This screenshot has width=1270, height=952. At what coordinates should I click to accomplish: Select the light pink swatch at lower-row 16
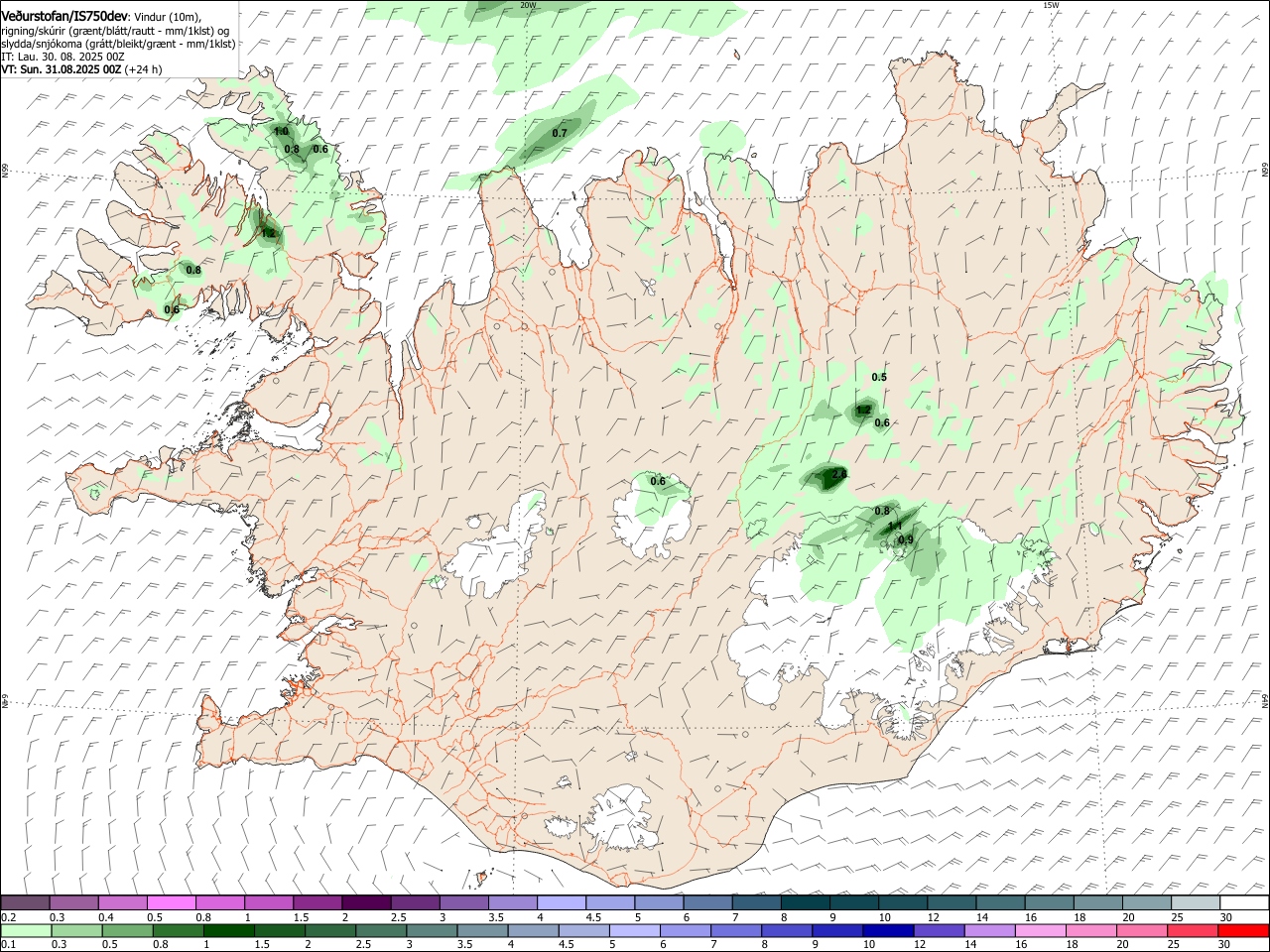pyautogui.click(x=1040, y=930)
